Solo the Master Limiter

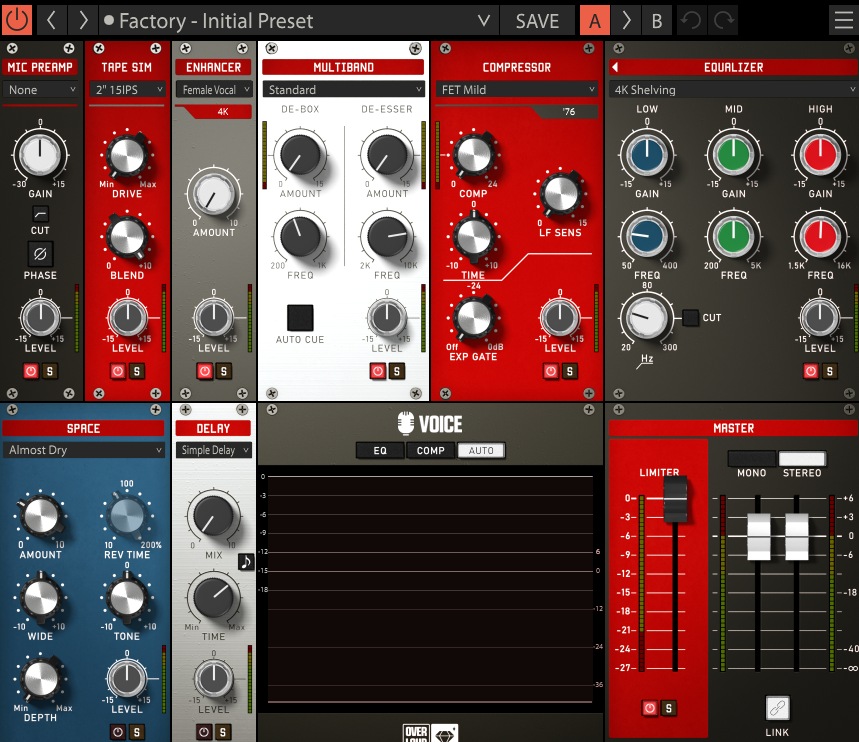668,708
